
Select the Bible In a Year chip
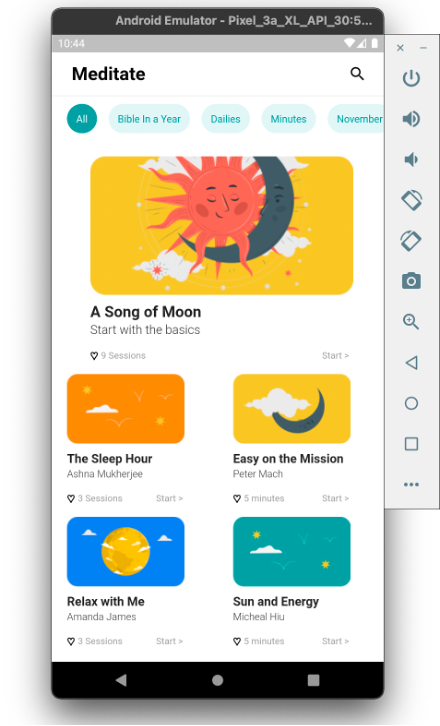point(149,119)
